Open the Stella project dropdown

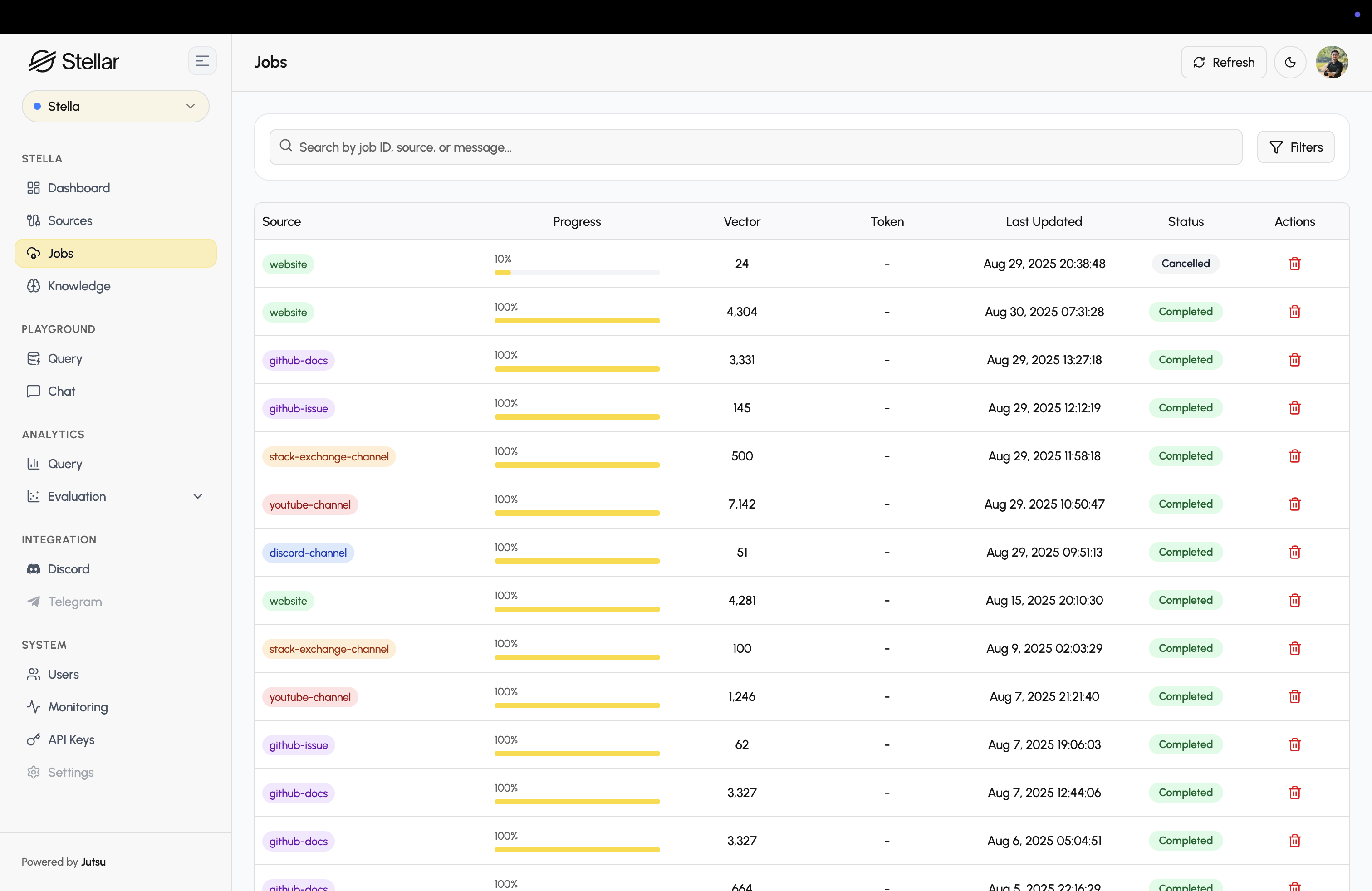coord(115,106)
